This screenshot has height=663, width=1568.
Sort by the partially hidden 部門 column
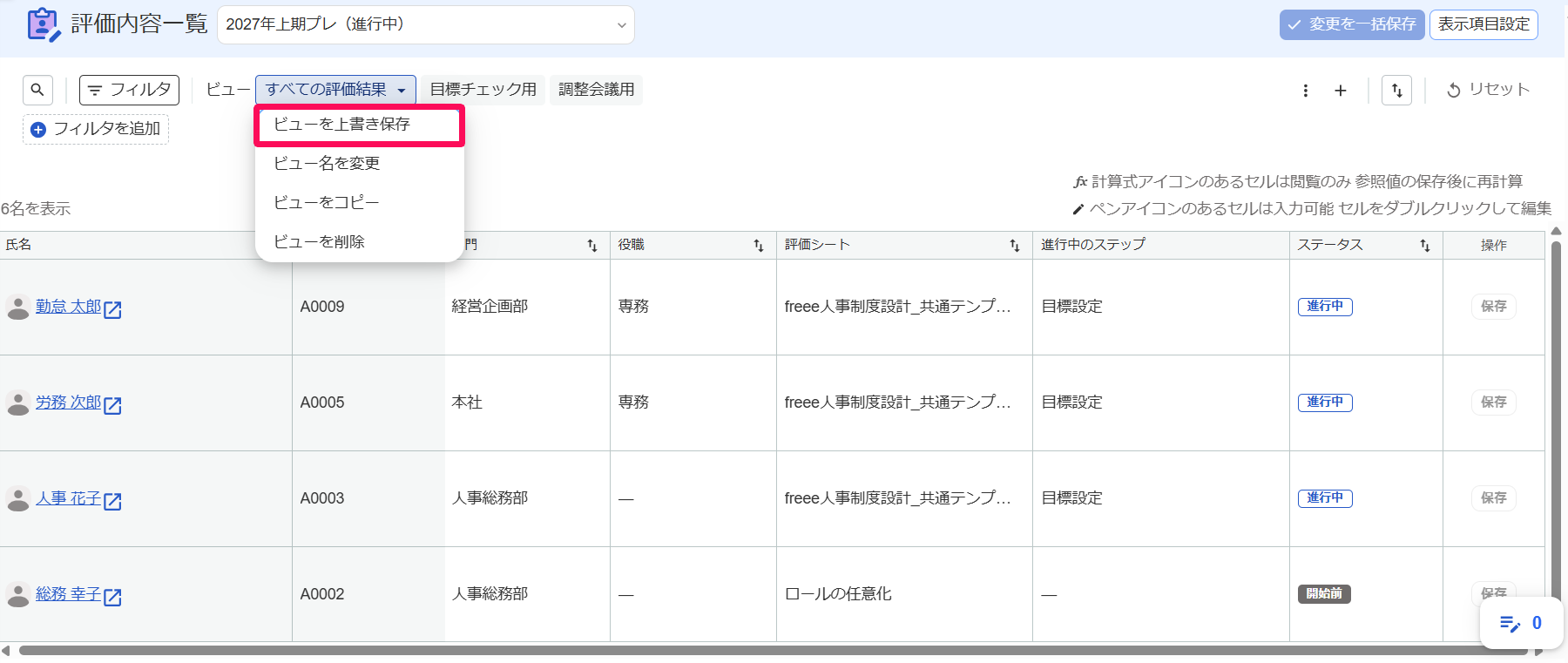(592, 246)
